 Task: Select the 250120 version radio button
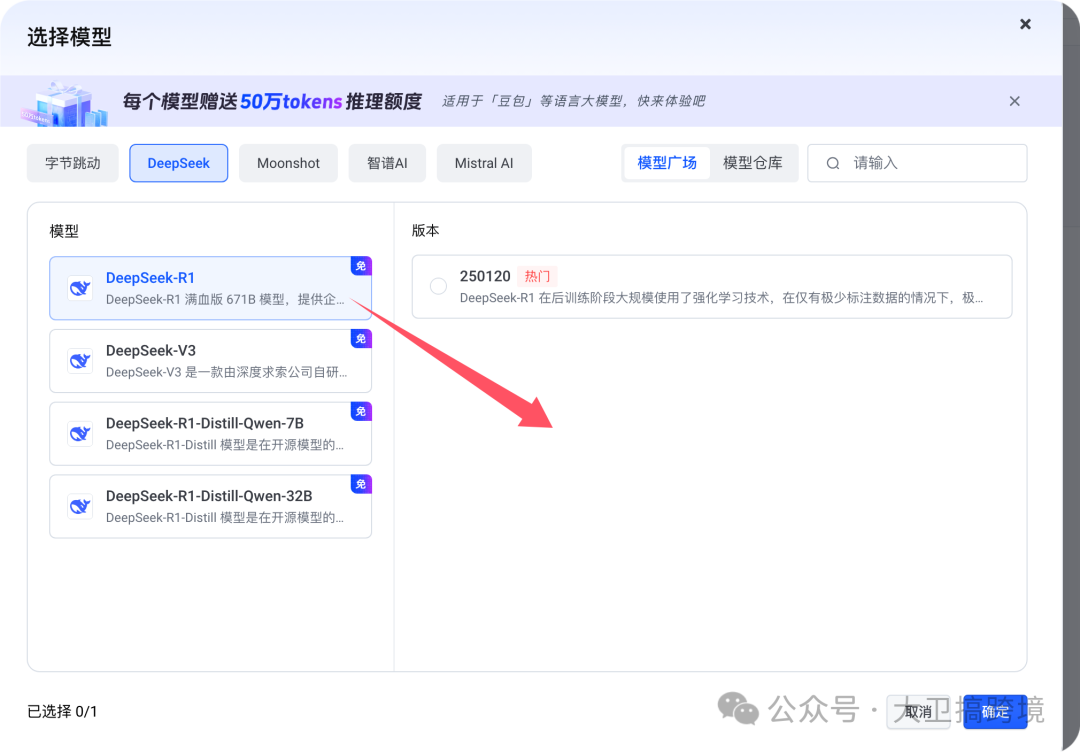coord(438,285)
